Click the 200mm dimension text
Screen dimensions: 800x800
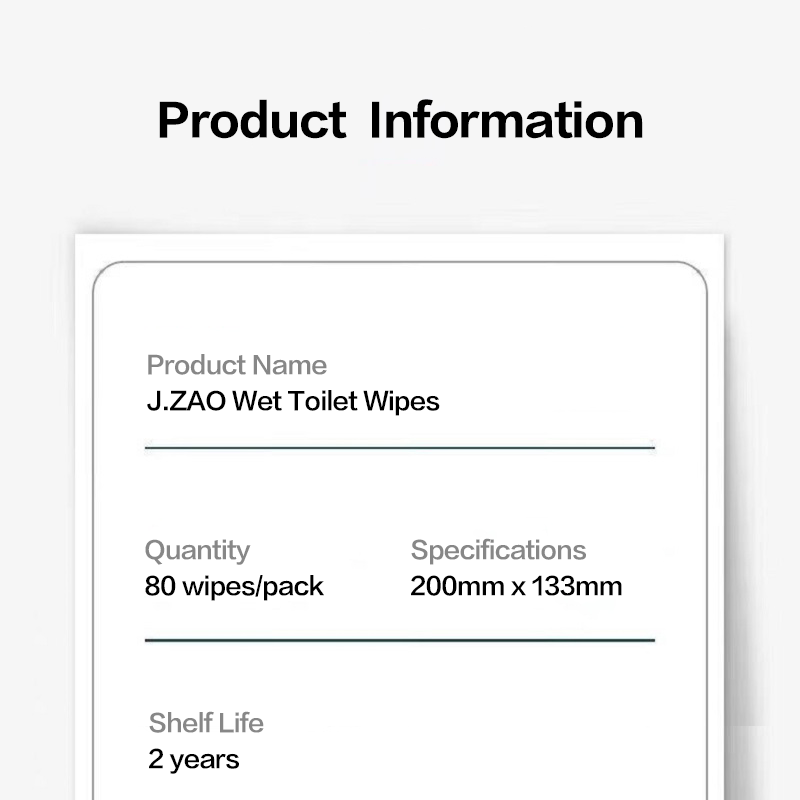tap(457, 586)
